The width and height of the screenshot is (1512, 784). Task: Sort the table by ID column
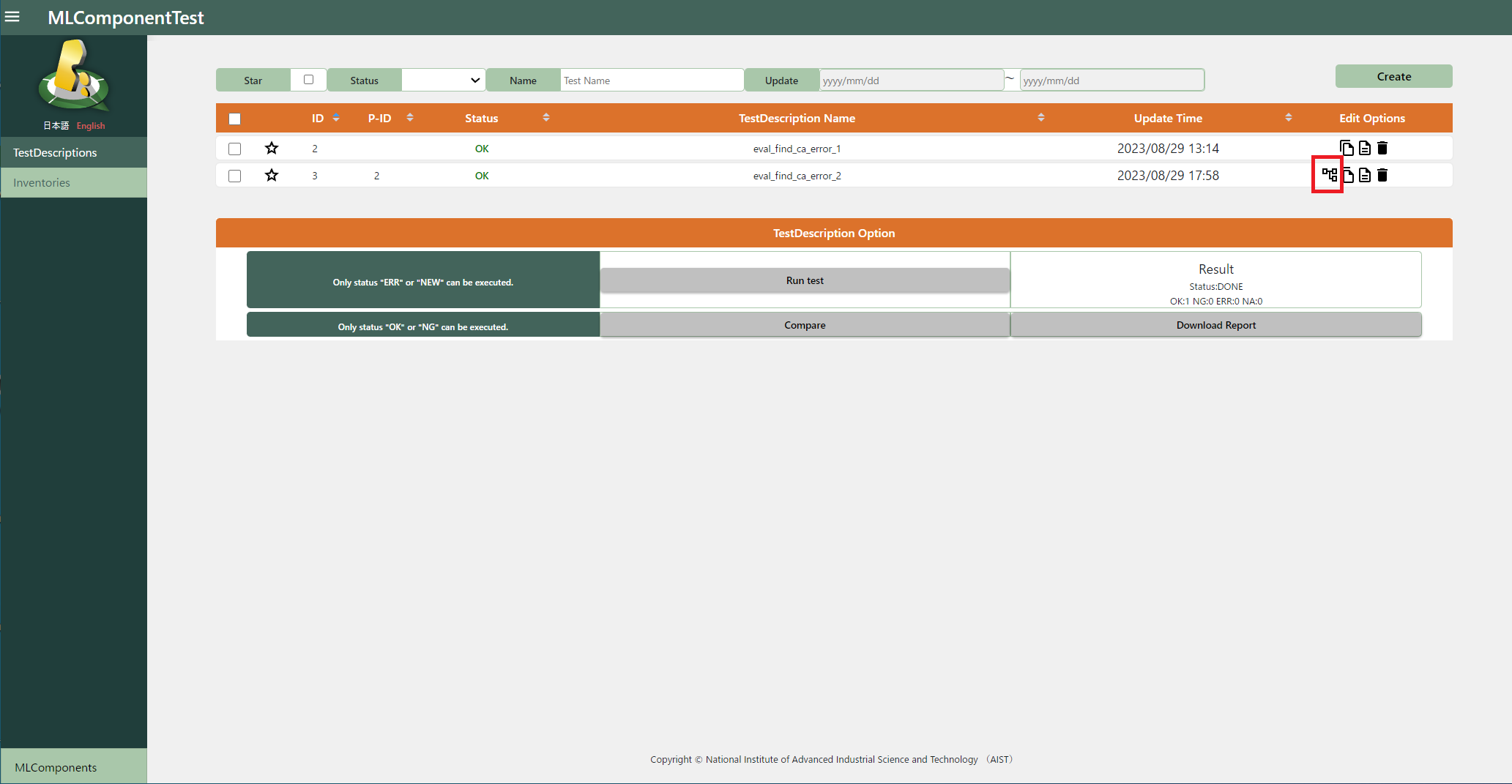336,118
